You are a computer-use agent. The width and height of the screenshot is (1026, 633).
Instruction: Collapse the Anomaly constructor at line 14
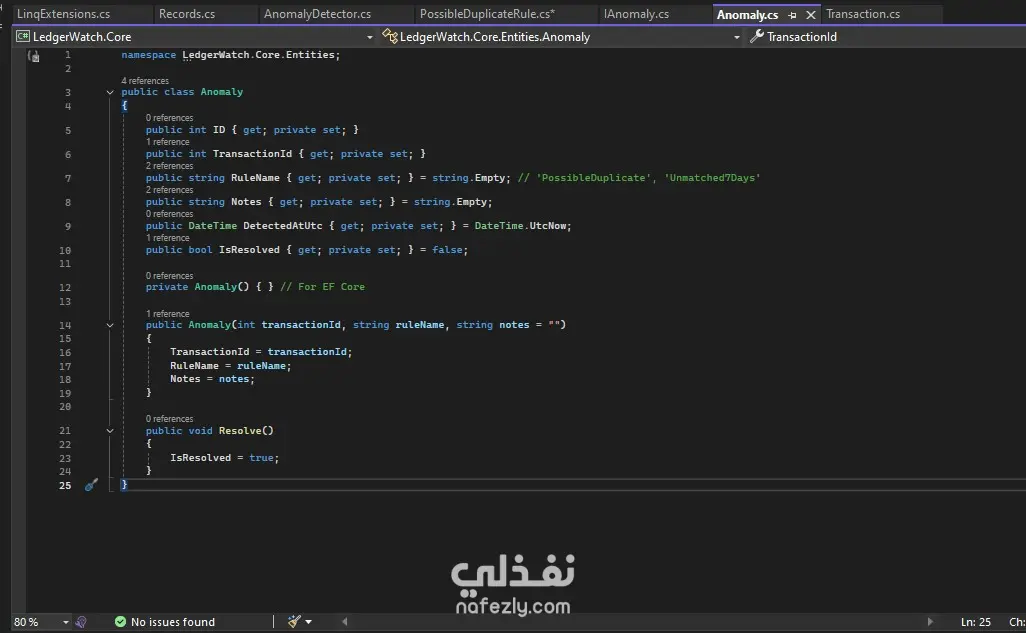(x=110, y=325)
